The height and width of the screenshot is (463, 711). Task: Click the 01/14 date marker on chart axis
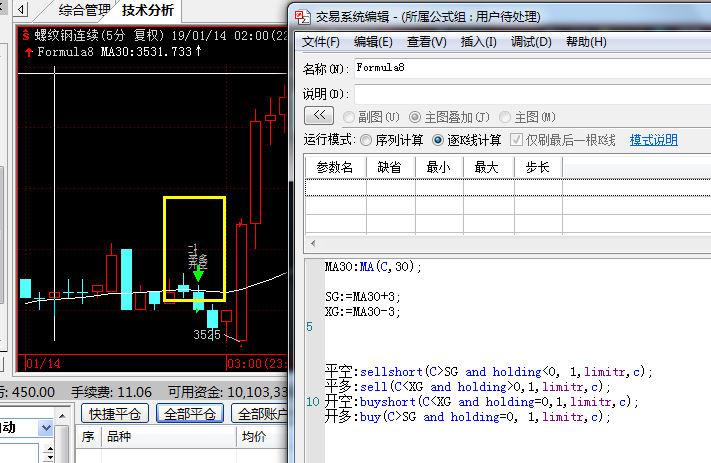43,364
